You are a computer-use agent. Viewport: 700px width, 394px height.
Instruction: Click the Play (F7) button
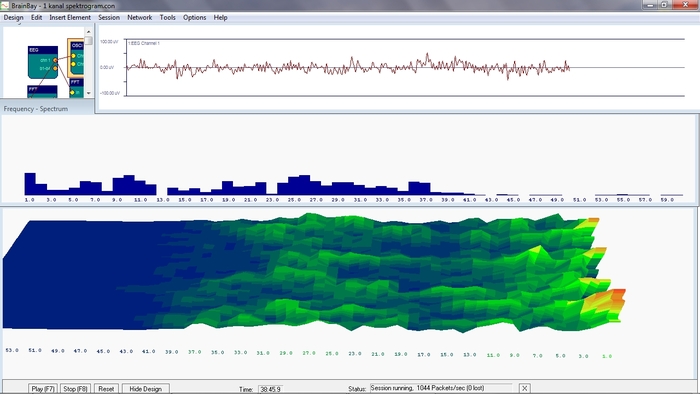(43, 389)
